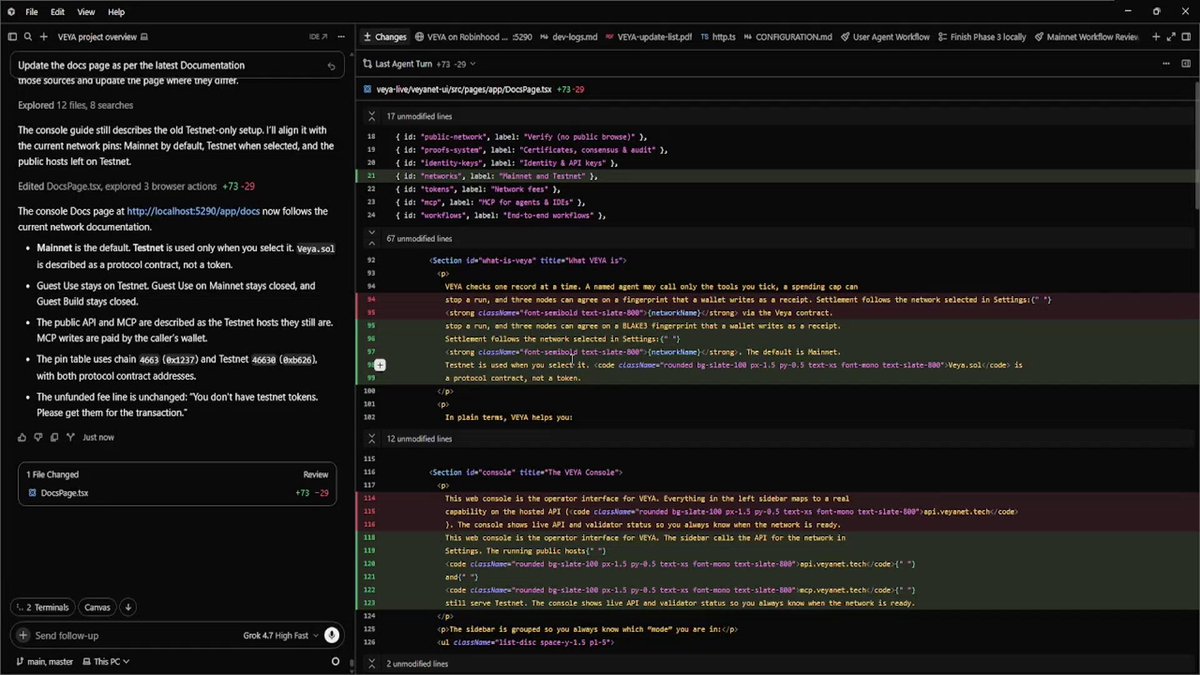Click the Review button in file changes card
Image resolution: width=1200 pixels, height=675 pixels.
tap(316, 475)
